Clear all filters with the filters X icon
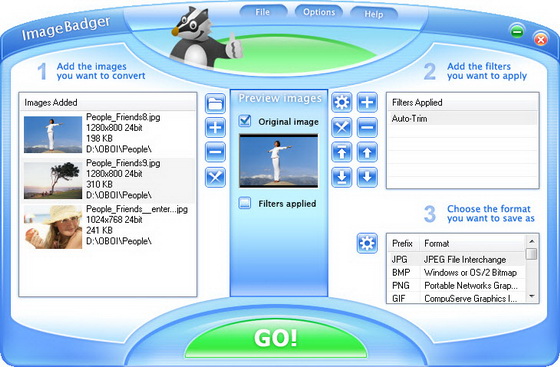 click(x=342, y=127)
